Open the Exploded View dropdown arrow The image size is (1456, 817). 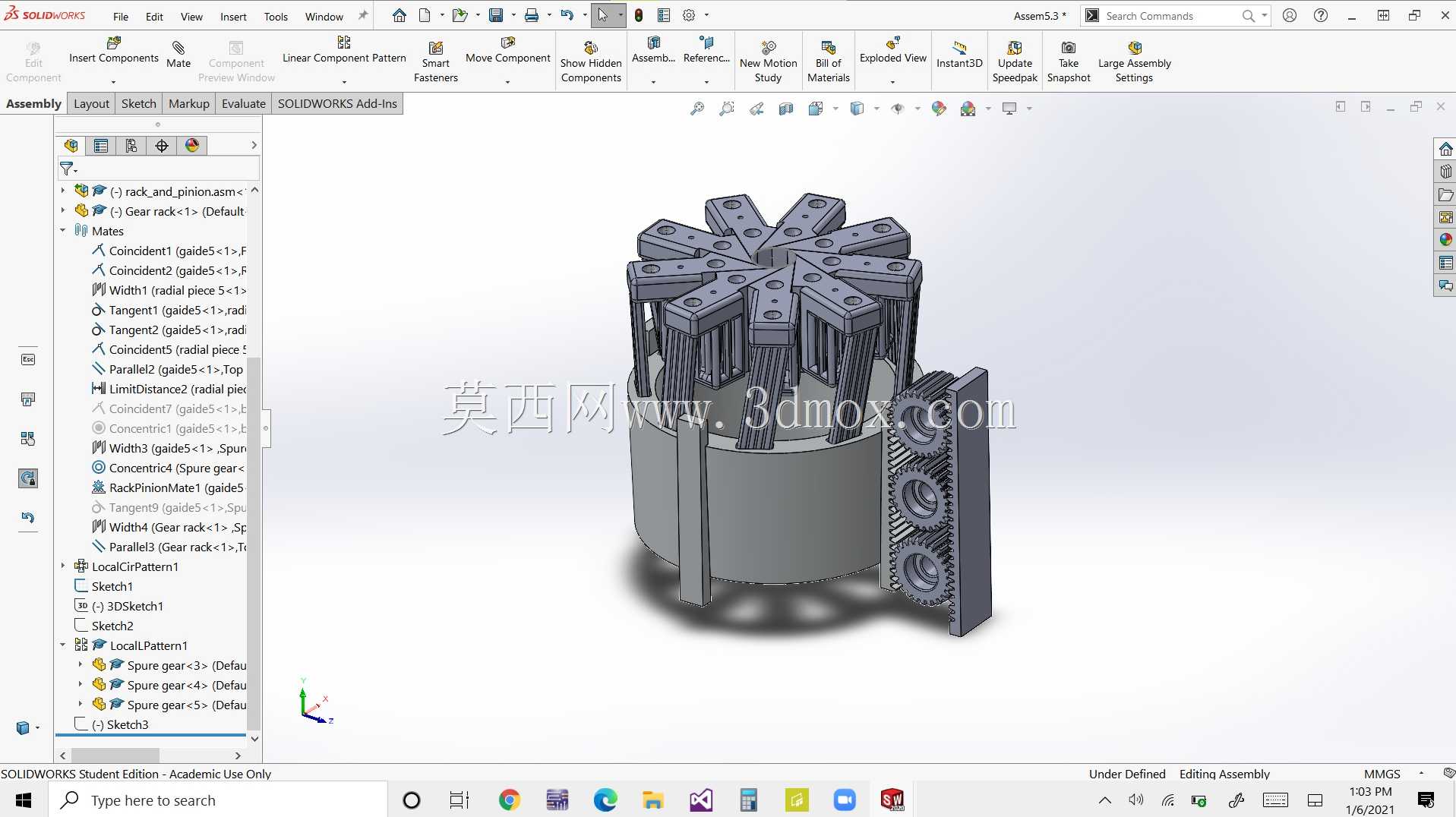892,82
